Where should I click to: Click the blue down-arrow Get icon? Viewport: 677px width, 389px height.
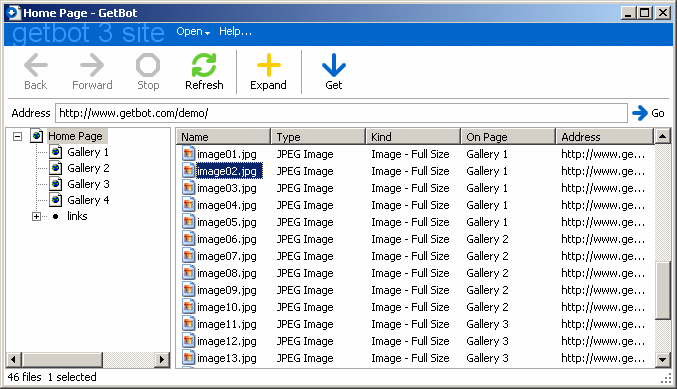[334, 65]
